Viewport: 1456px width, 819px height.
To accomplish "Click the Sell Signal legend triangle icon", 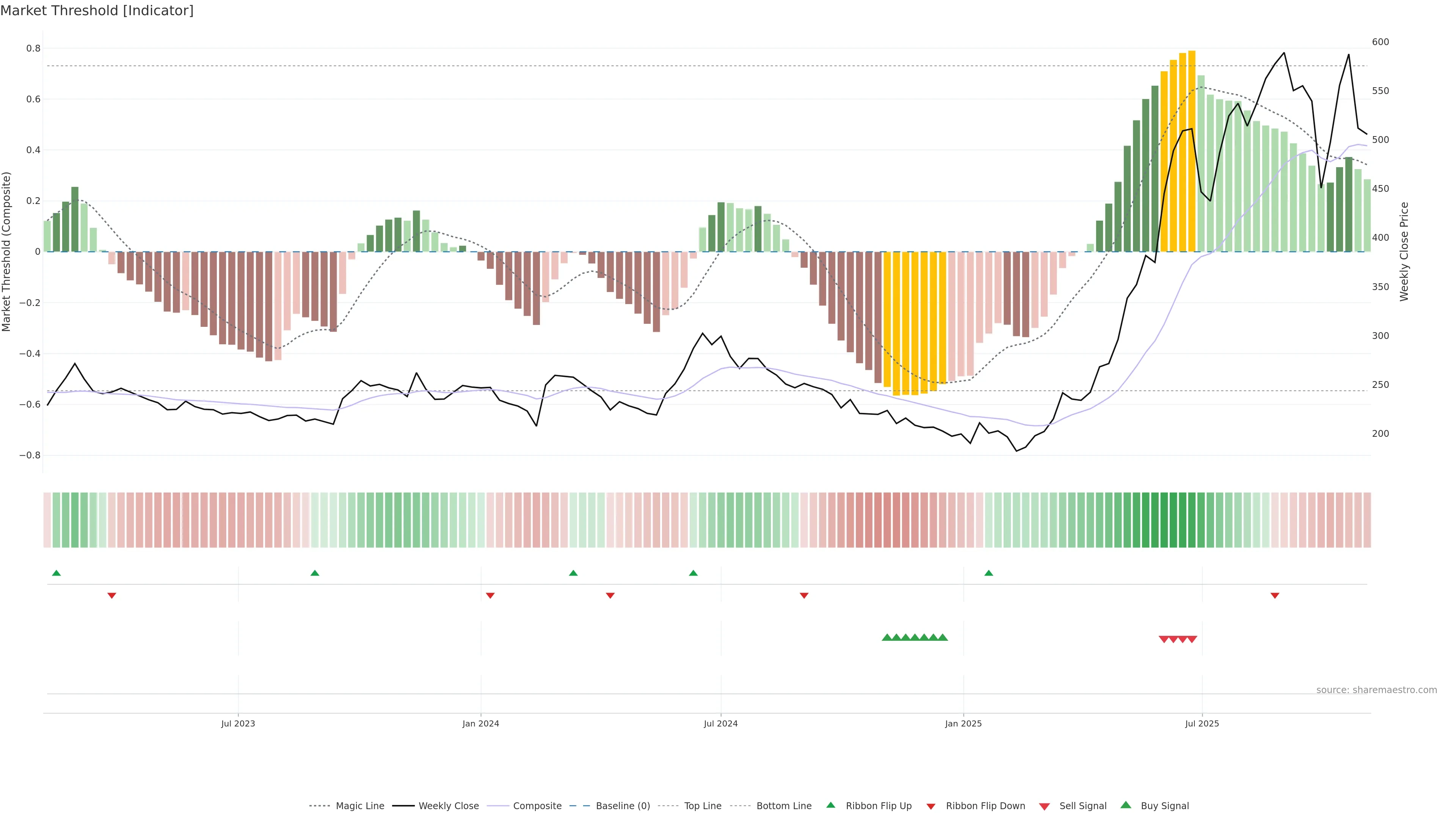I will (x=1044, y=806).
